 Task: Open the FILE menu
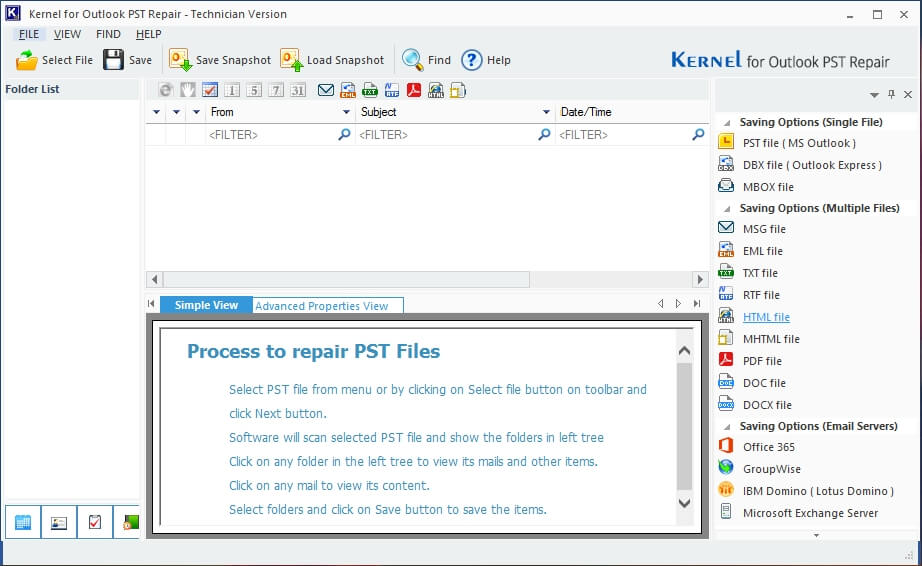[x=29, y=34]
